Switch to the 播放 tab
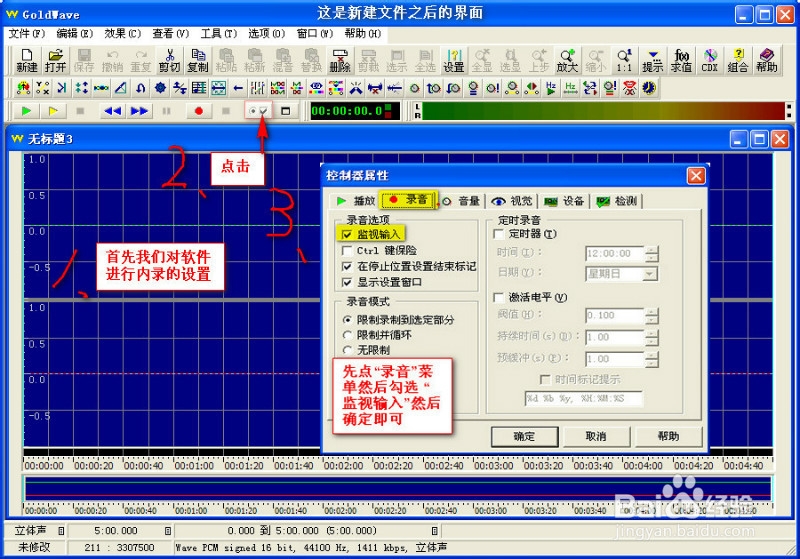The width and height of the screenshot is (800, 559). [x=356, y=201]
